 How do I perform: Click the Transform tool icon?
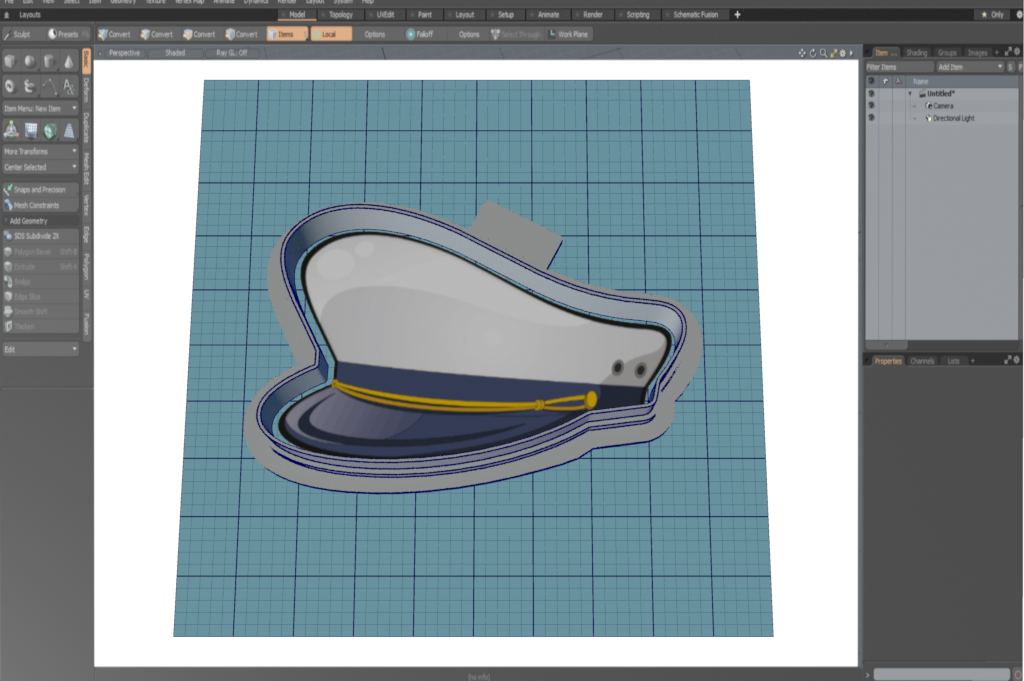coord(11,129)
